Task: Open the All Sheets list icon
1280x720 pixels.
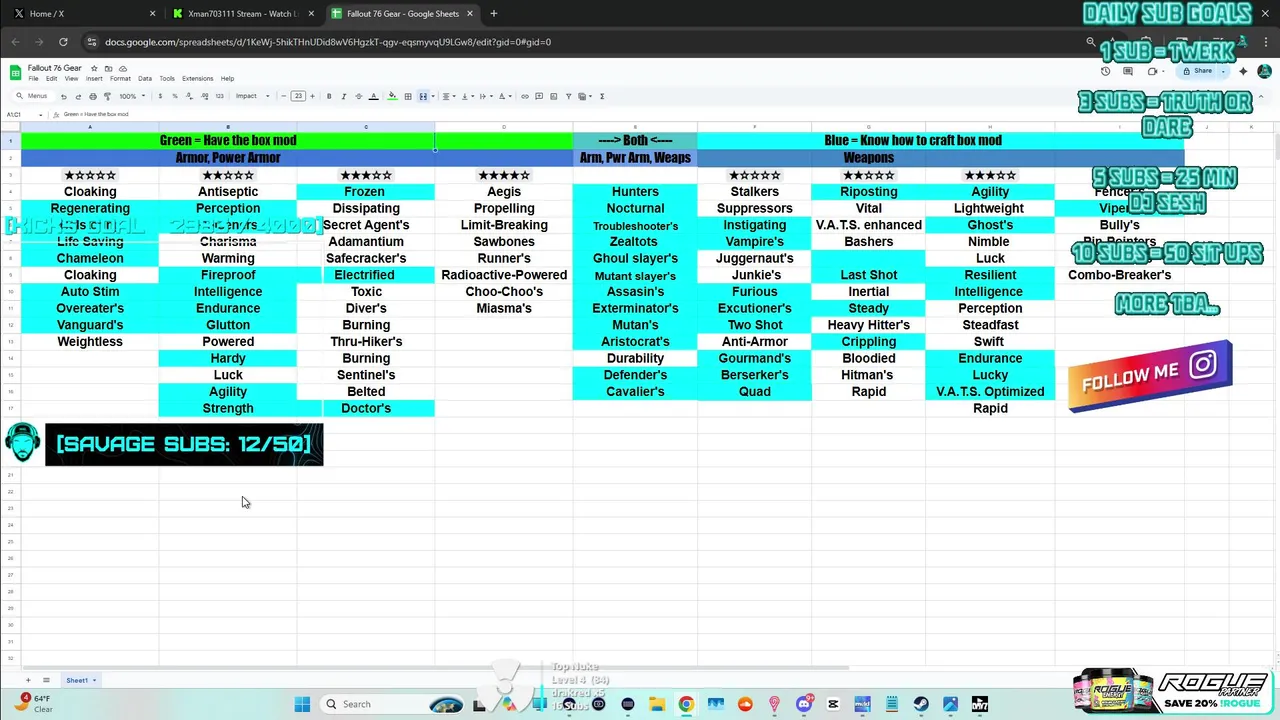Action: pyautogui.click(x=45, y=680)
